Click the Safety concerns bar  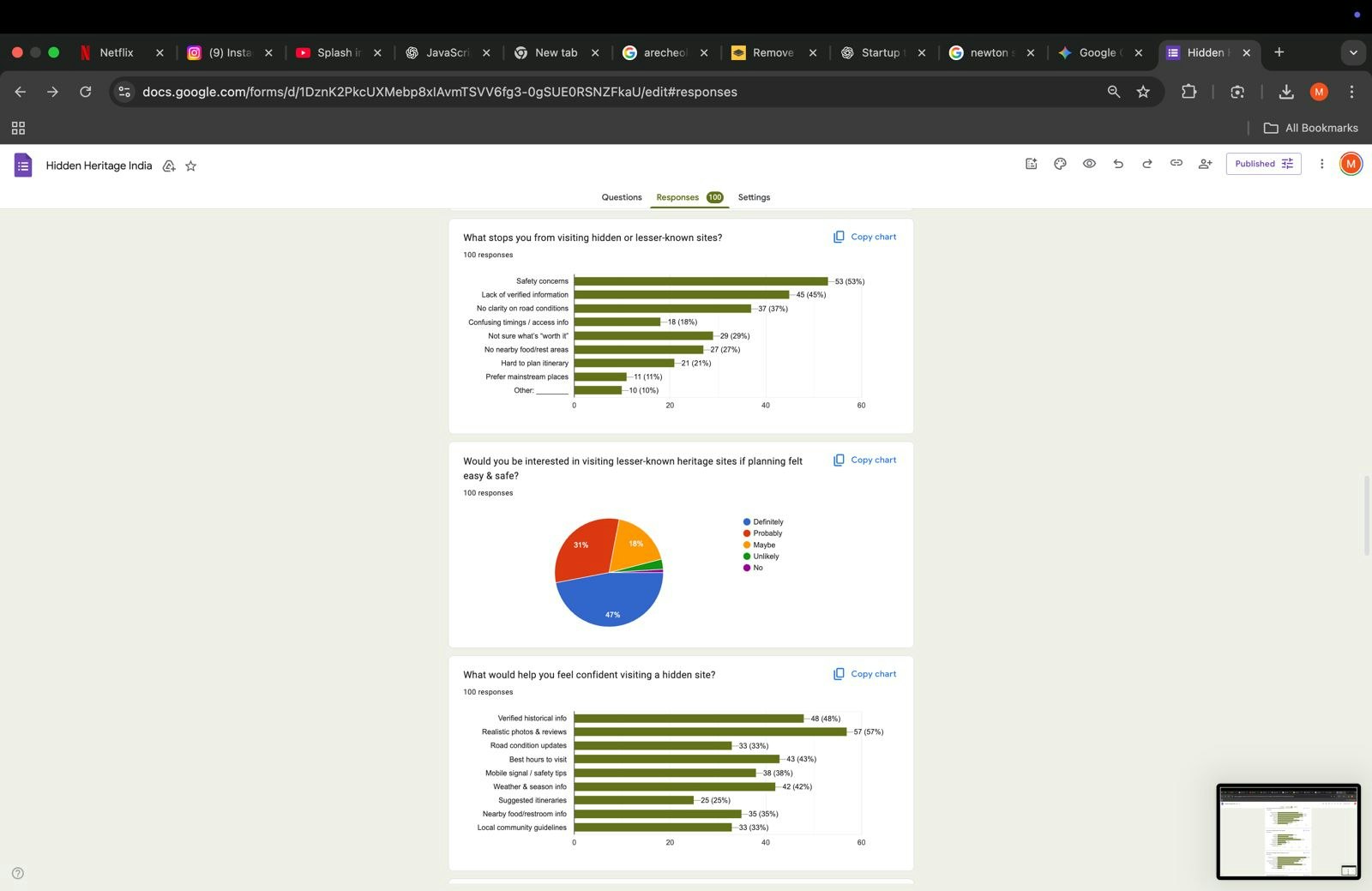click(701, 281)
